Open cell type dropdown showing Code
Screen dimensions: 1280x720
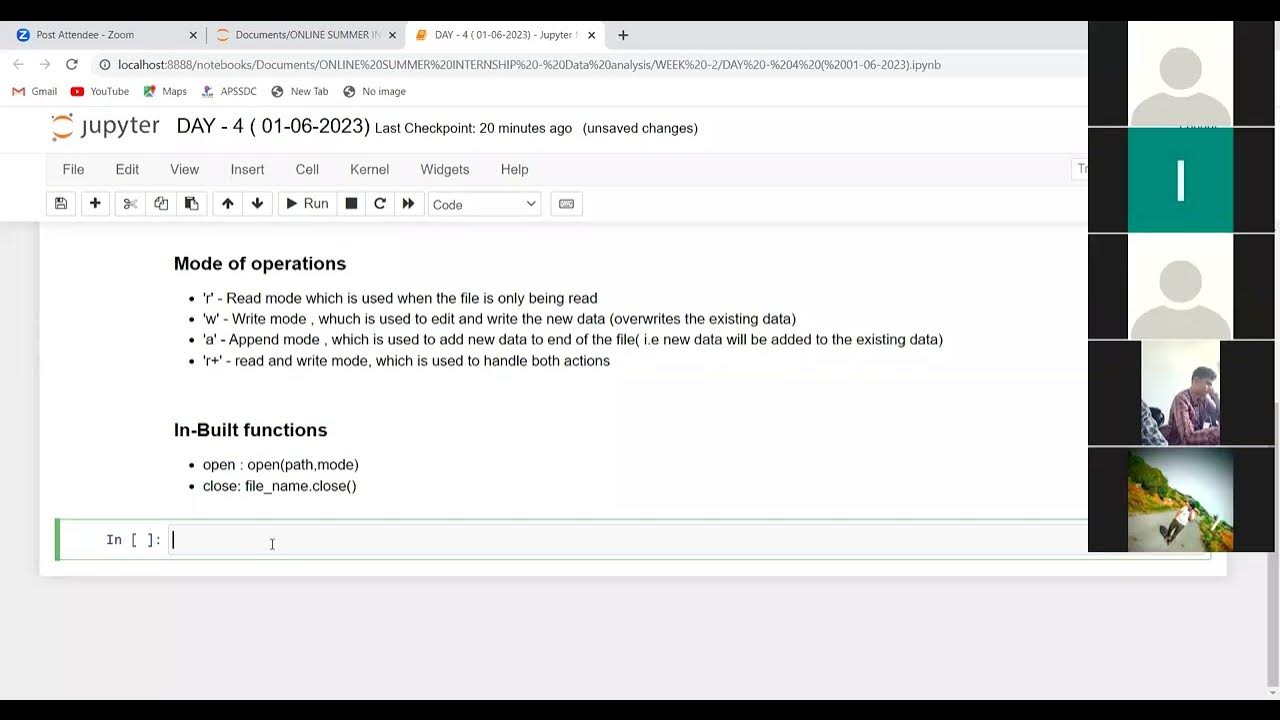click(x=484, y=204)
